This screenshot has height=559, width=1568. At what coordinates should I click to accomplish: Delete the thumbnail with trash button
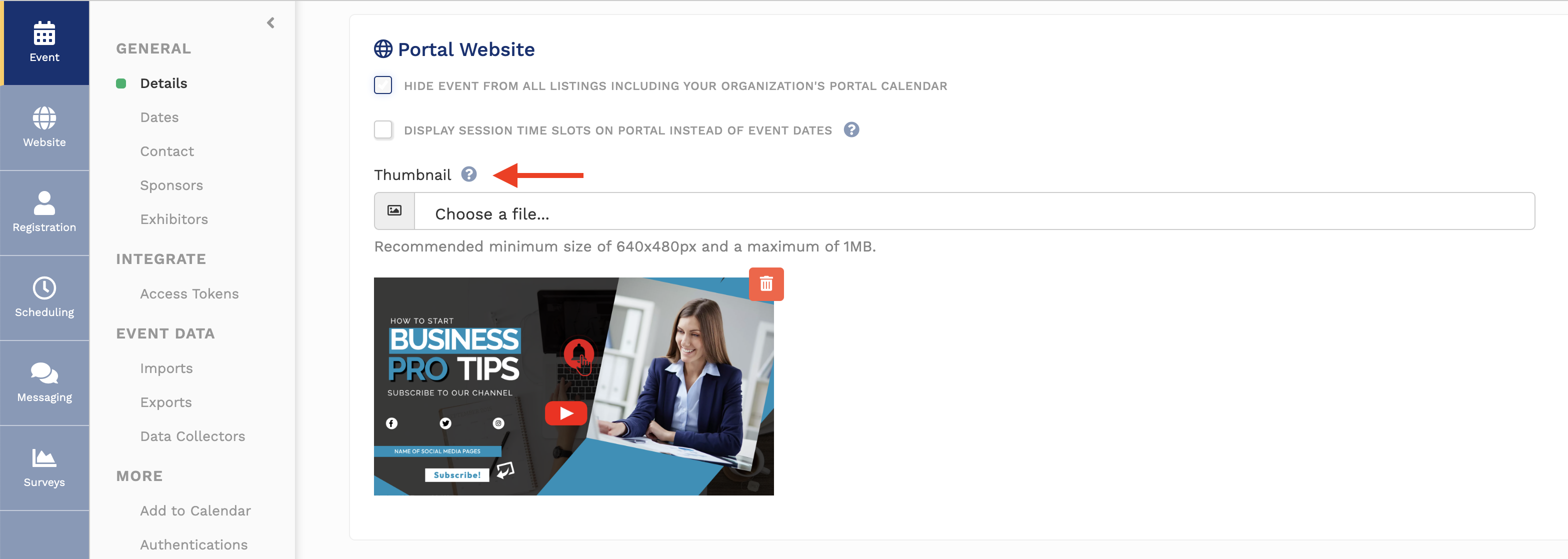[x=765, y=284]
